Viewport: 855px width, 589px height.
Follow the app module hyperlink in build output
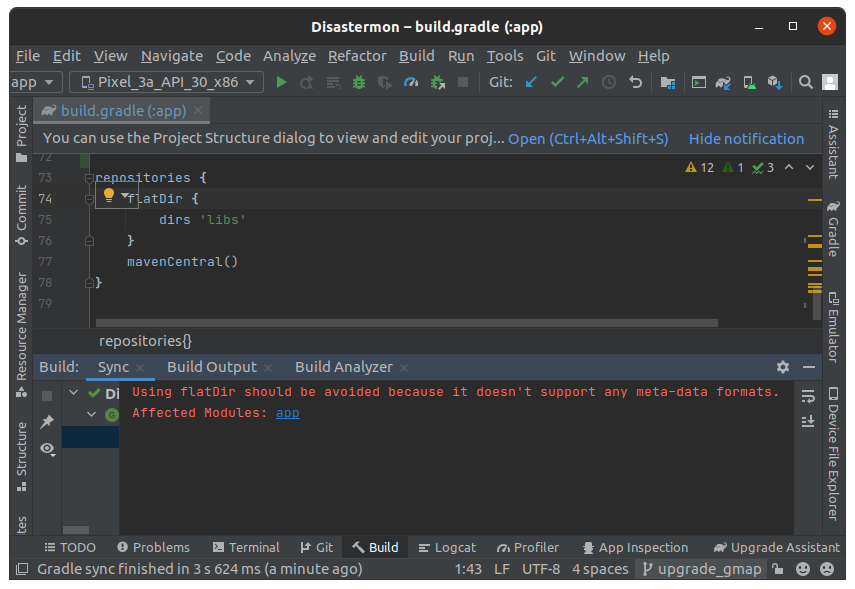click(x=287, y=413)
